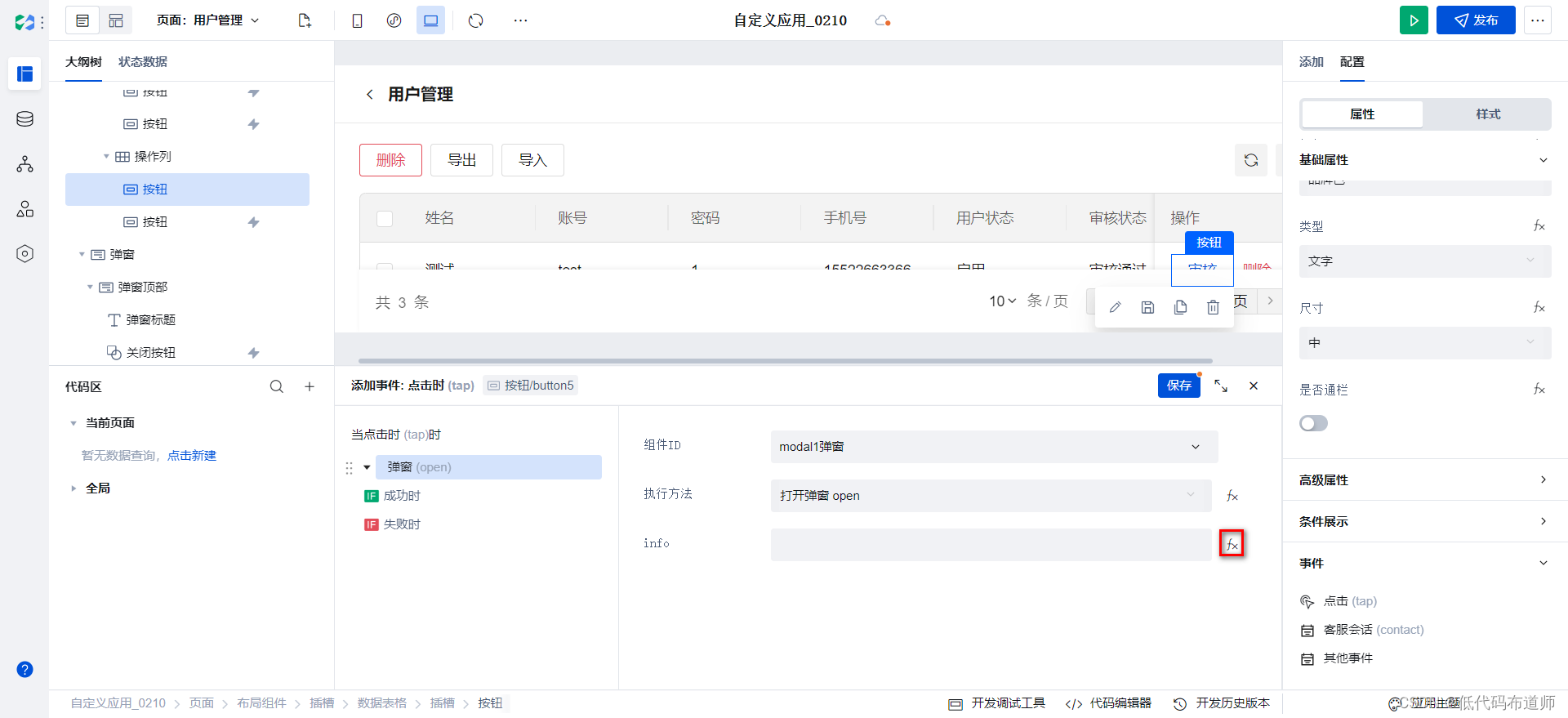The height and width of the screenshot is (718, 1568).
Task: Open the top-right overflow menu button
Action: [x=1537, y=20]
